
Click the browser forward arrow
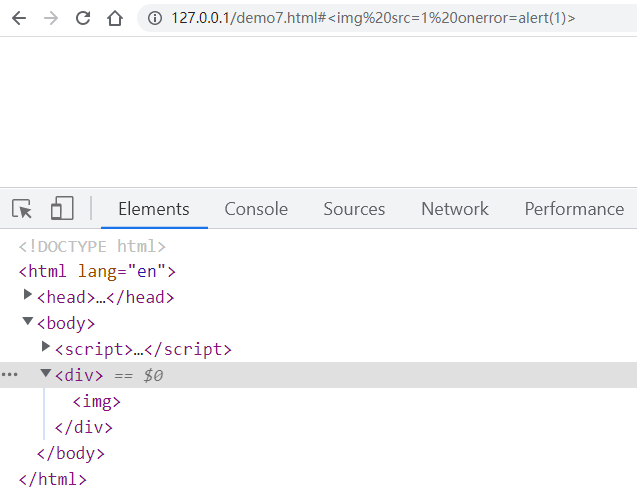point(51,18)
